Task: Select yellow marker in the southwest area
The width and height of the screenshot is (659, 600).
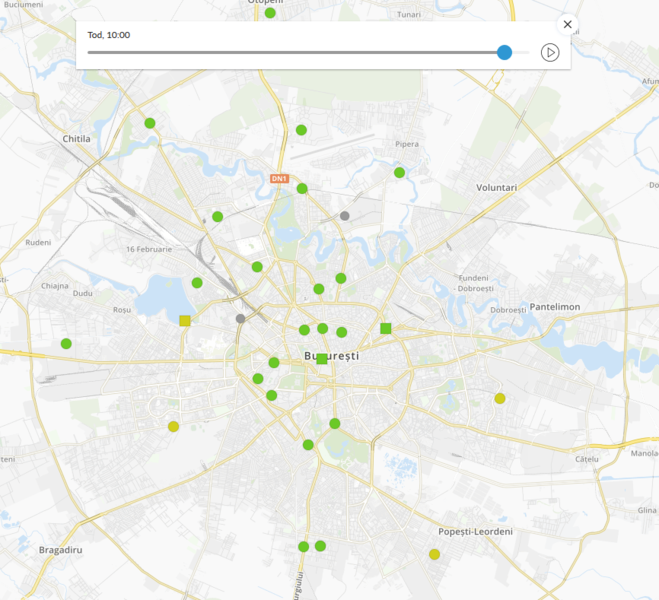Action: [x=173, y=426]
